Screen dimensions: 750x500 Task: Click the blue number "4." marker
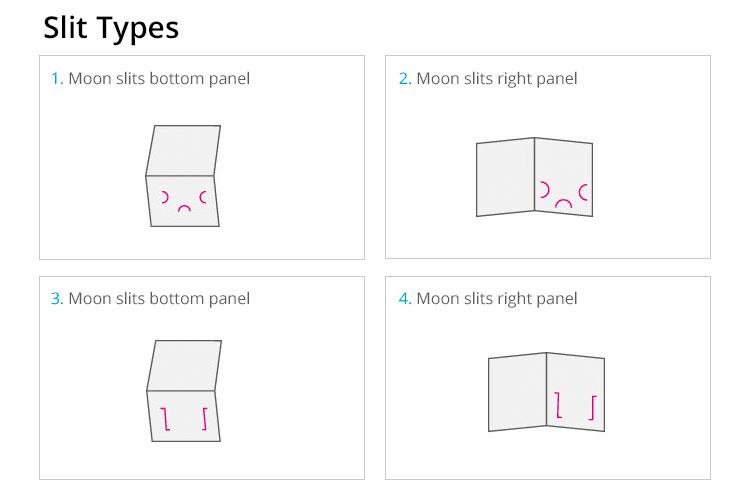(405, 299)
